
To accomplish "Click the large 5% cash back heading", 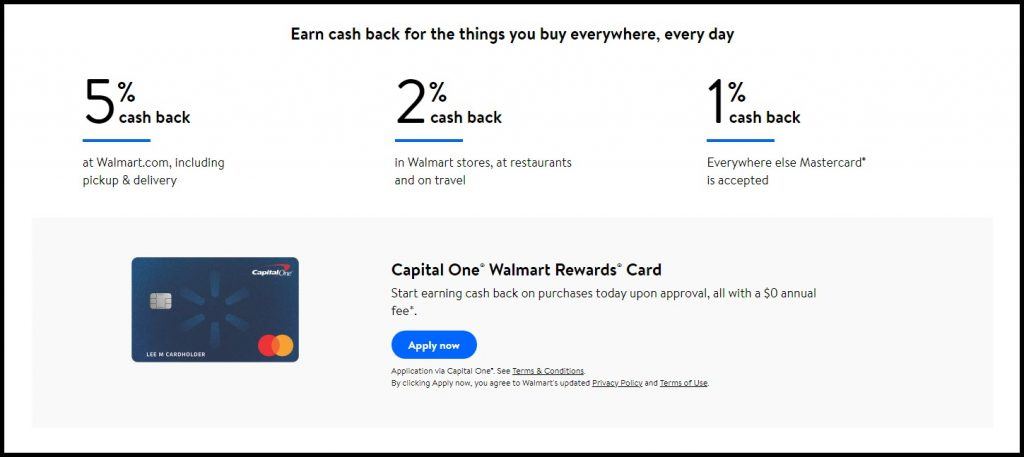I will tap(136, 102).
